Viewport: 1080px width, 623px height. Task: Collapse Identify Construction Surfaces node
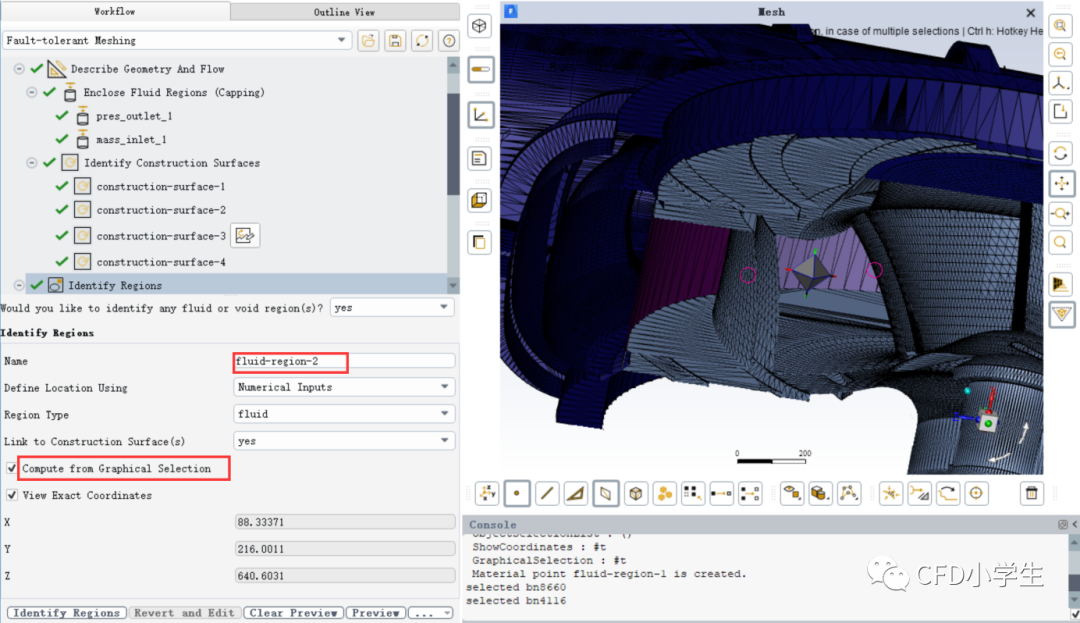(x=32, y=163)
